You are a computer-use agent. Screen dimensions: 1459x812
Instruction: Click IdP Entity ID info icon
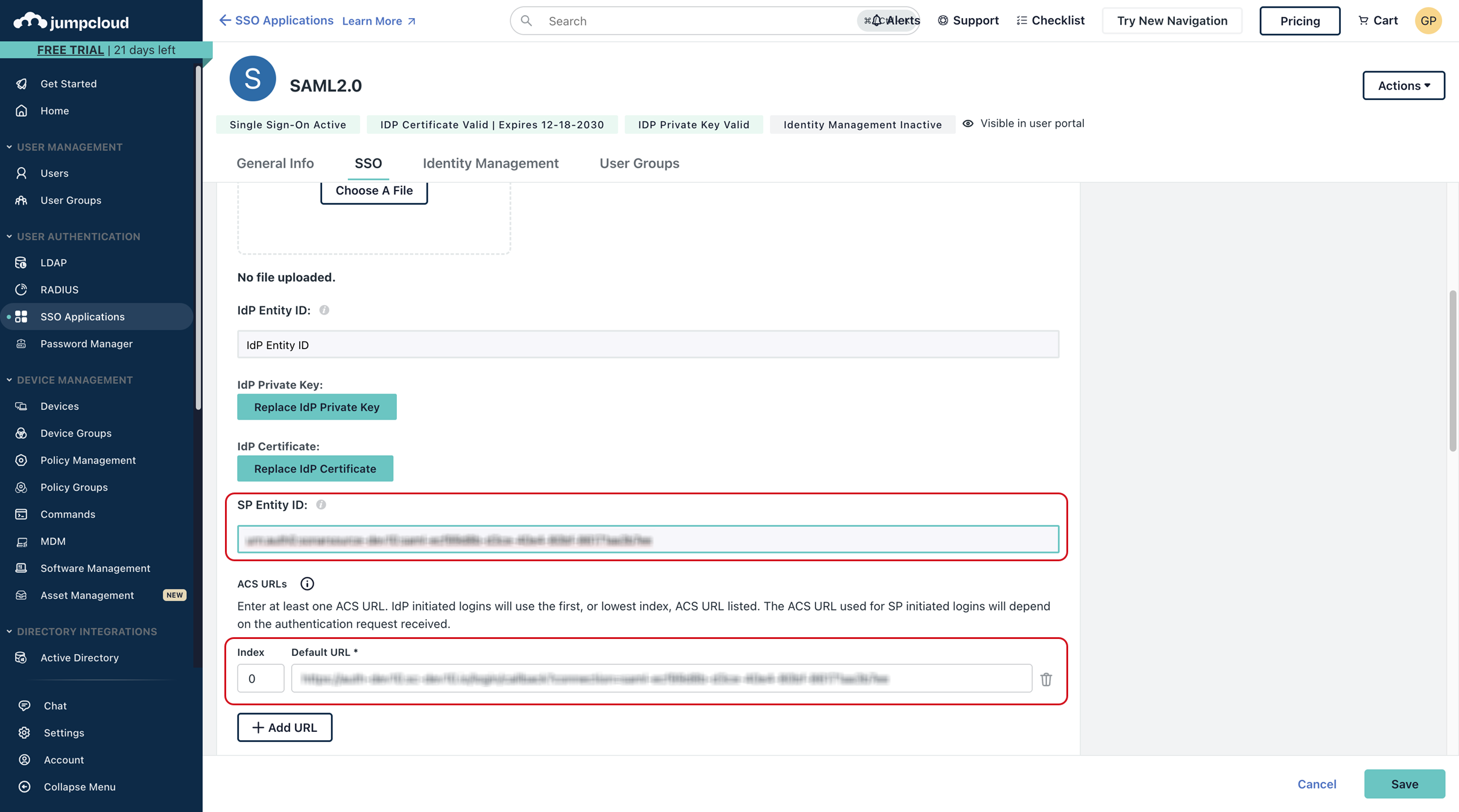324,310
